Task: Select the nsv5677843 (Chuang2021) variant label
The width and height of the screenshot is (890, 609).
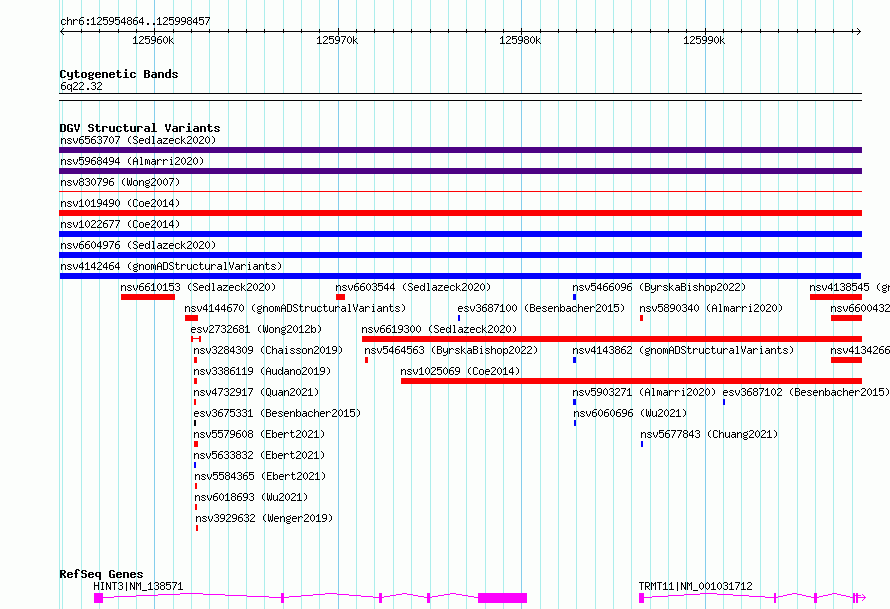Action: click(709, 434)
